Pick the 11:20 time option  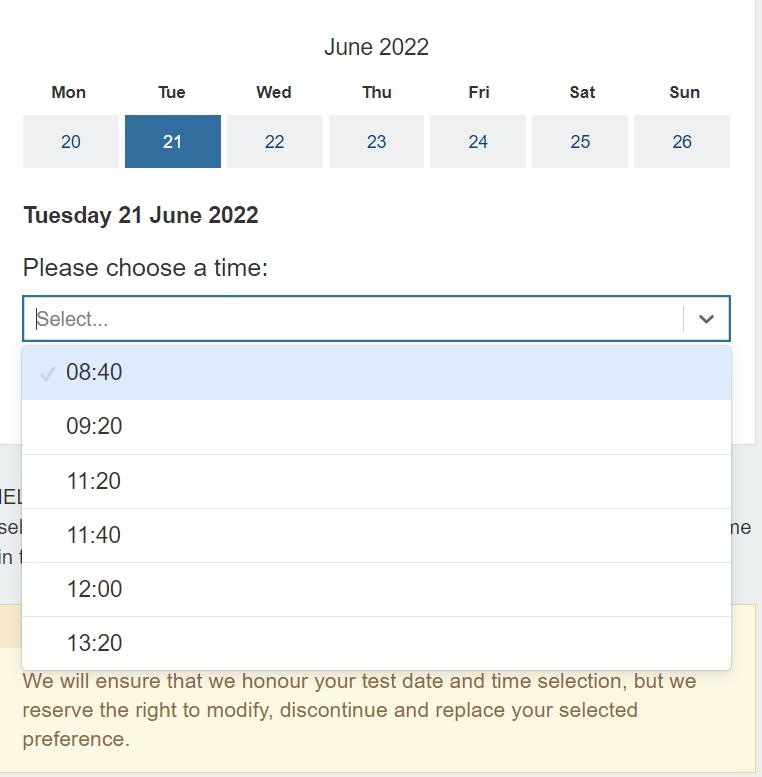click(x=94, y=481)
